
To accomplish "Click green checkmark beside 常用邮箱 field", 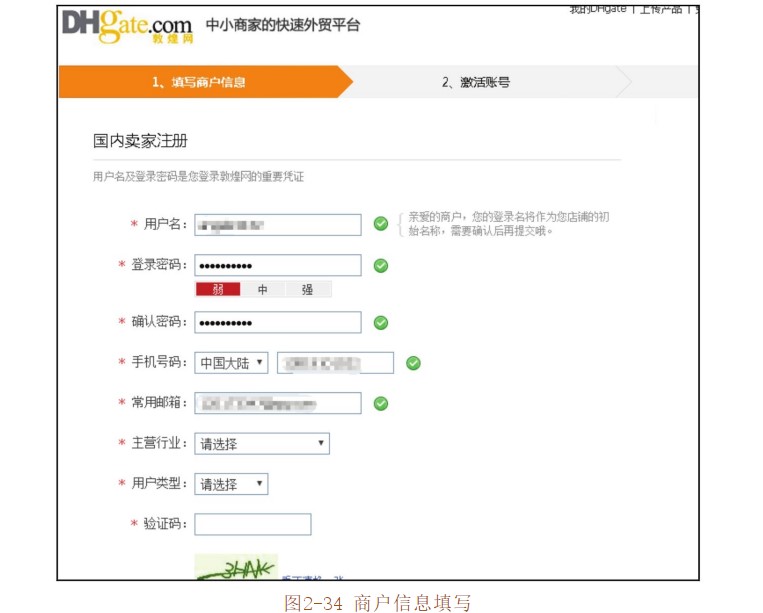I will pos(381,403).
